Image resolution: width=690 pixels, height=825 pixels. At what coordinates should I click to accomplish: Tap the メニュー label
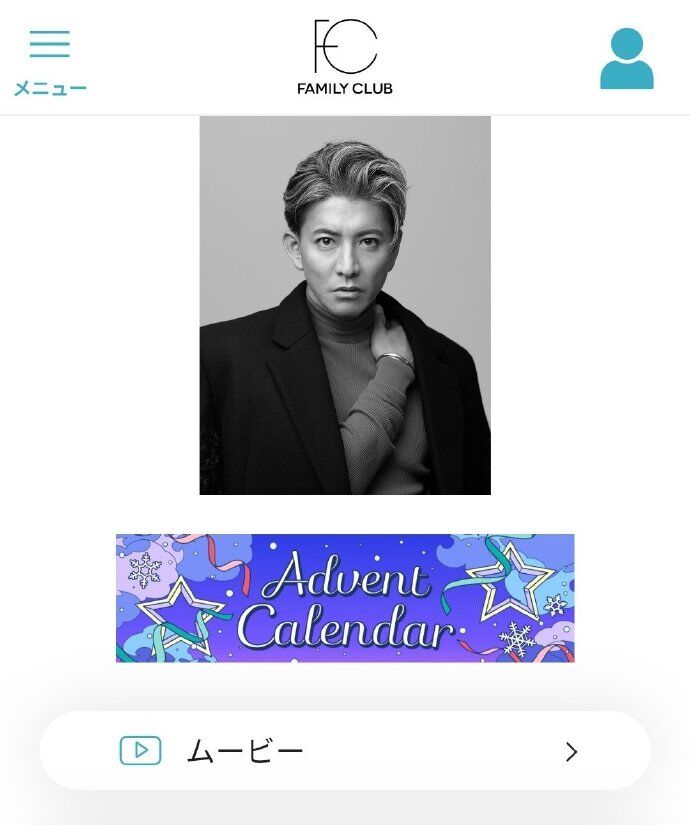click(x=50, y=88)
